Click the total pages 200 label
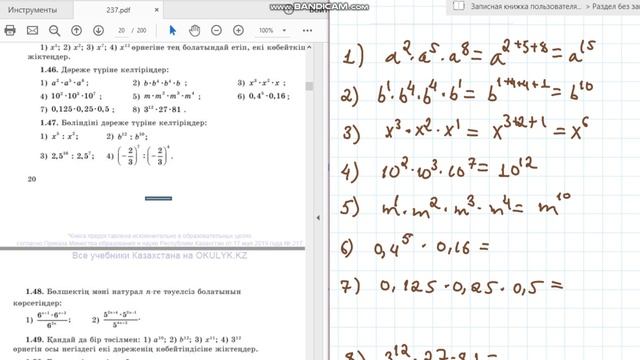 (142, 30)
